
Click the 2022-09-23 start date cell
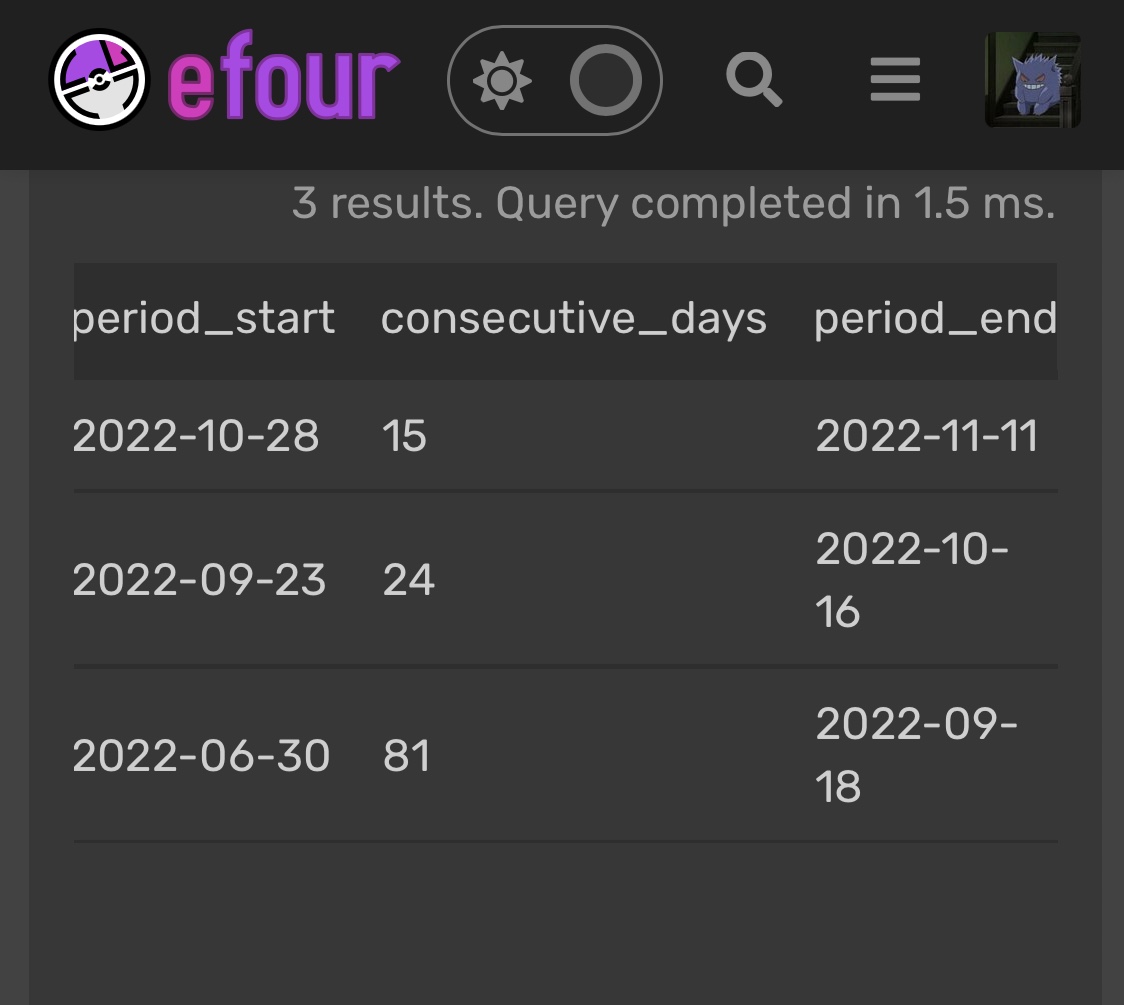[199, 580]
